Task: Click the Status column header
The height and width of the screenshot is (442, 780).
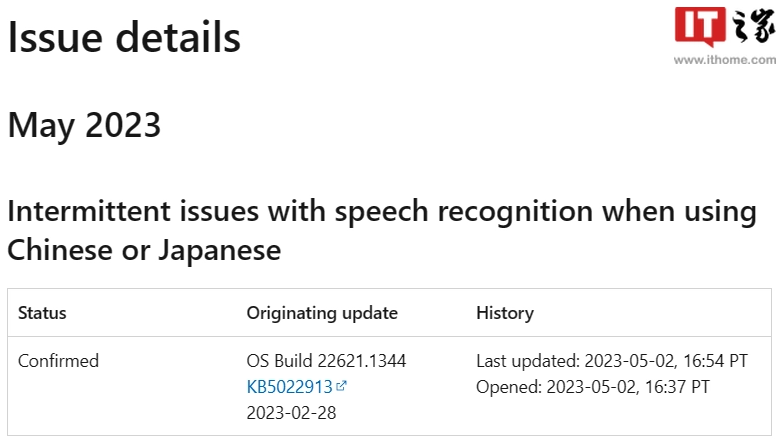Action: pos(42,313)
